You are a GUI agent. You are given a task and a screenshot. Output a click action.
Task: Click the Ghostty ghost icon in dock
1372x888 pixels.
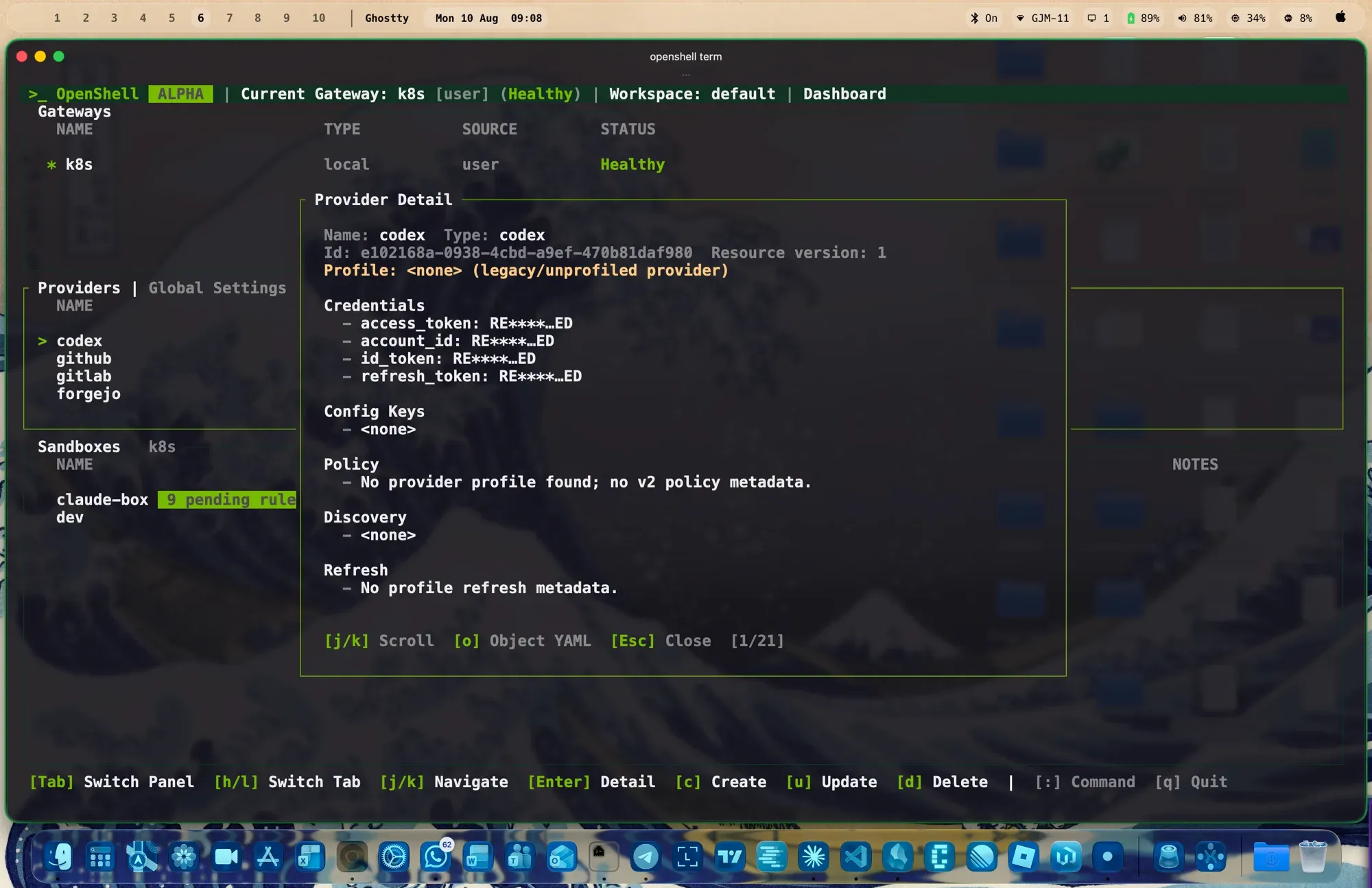604,856
